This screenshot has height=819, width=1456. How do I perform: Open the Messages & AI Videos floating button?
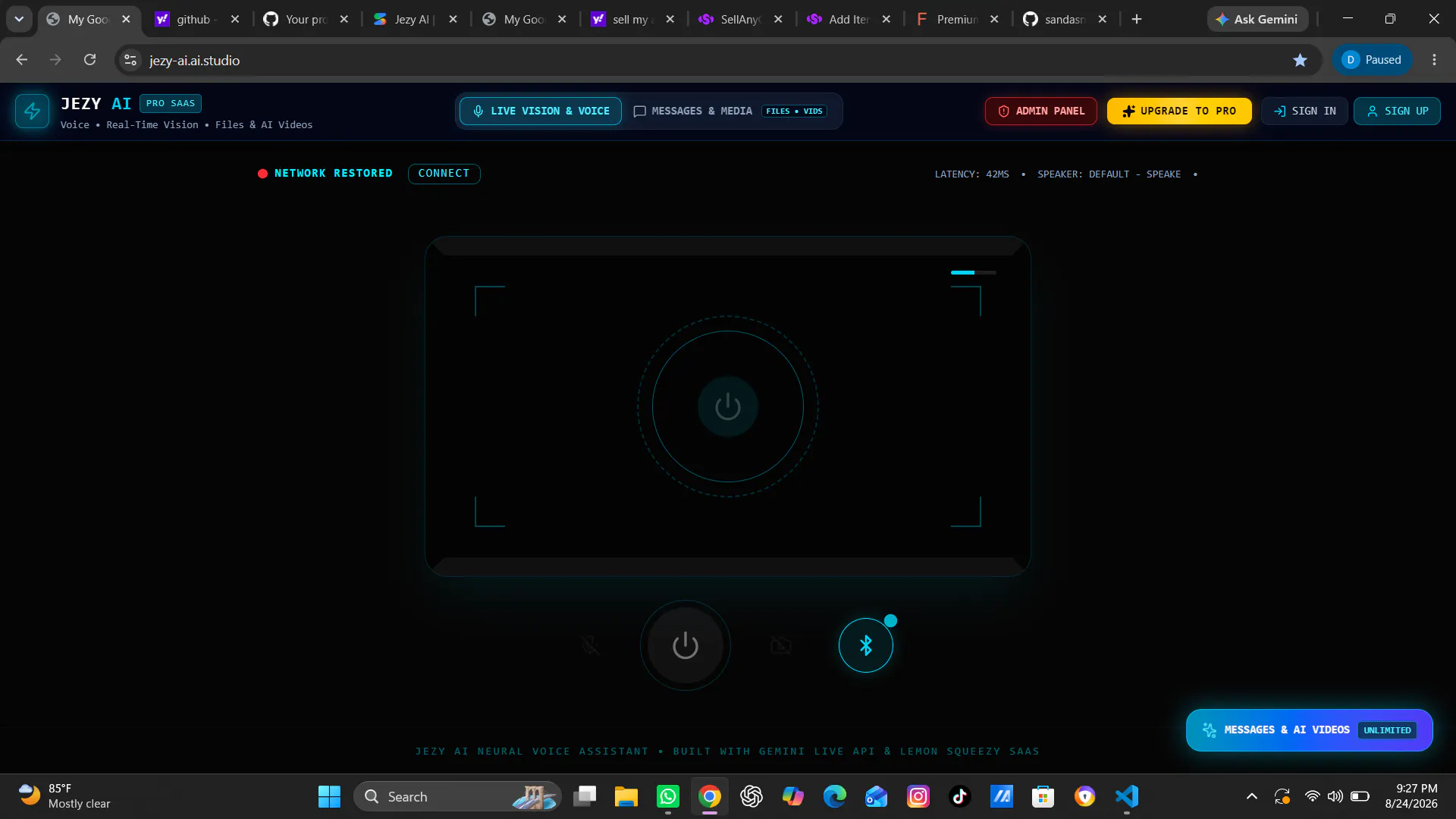1309,730
